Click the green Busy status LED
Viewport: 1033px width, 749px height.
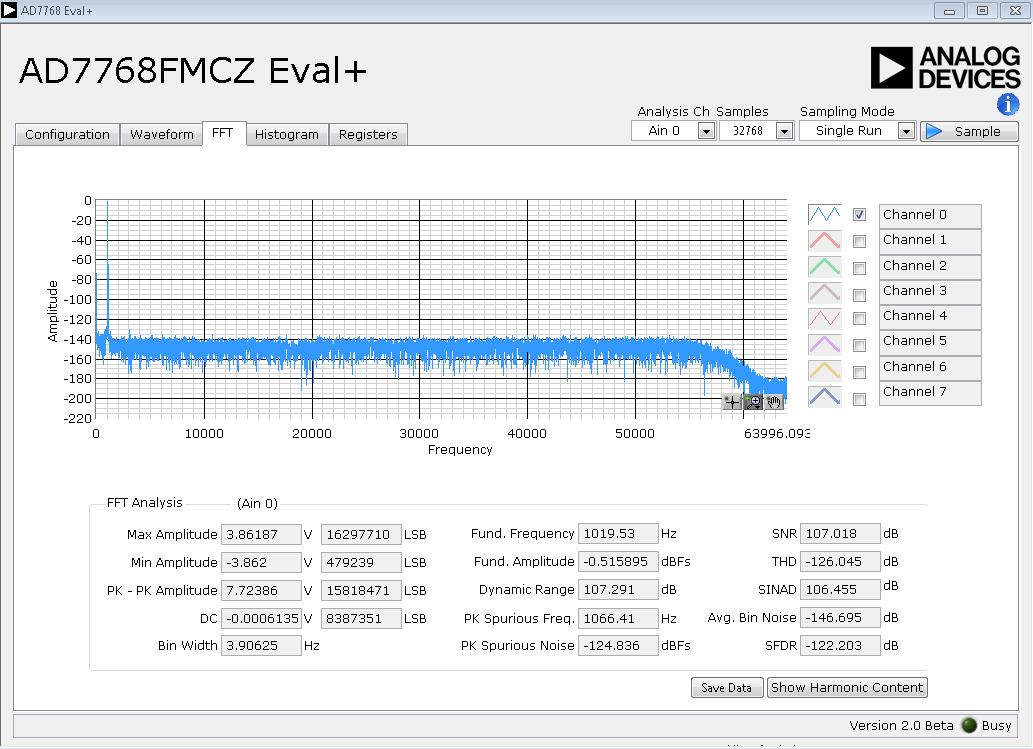[x=968, y=725]
